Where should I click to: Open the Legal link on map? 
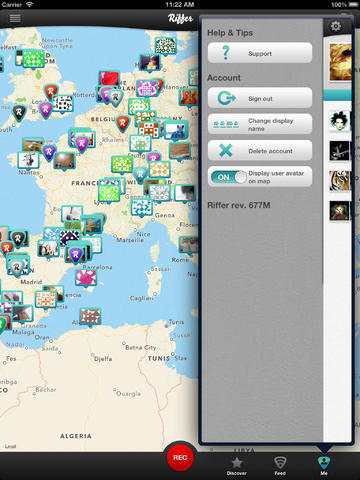pos(10,446)
